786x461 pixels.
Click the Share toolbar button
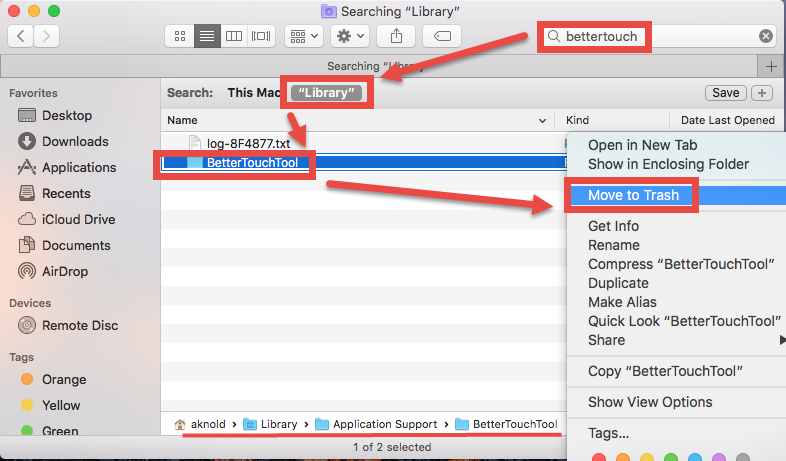[396, 36]
